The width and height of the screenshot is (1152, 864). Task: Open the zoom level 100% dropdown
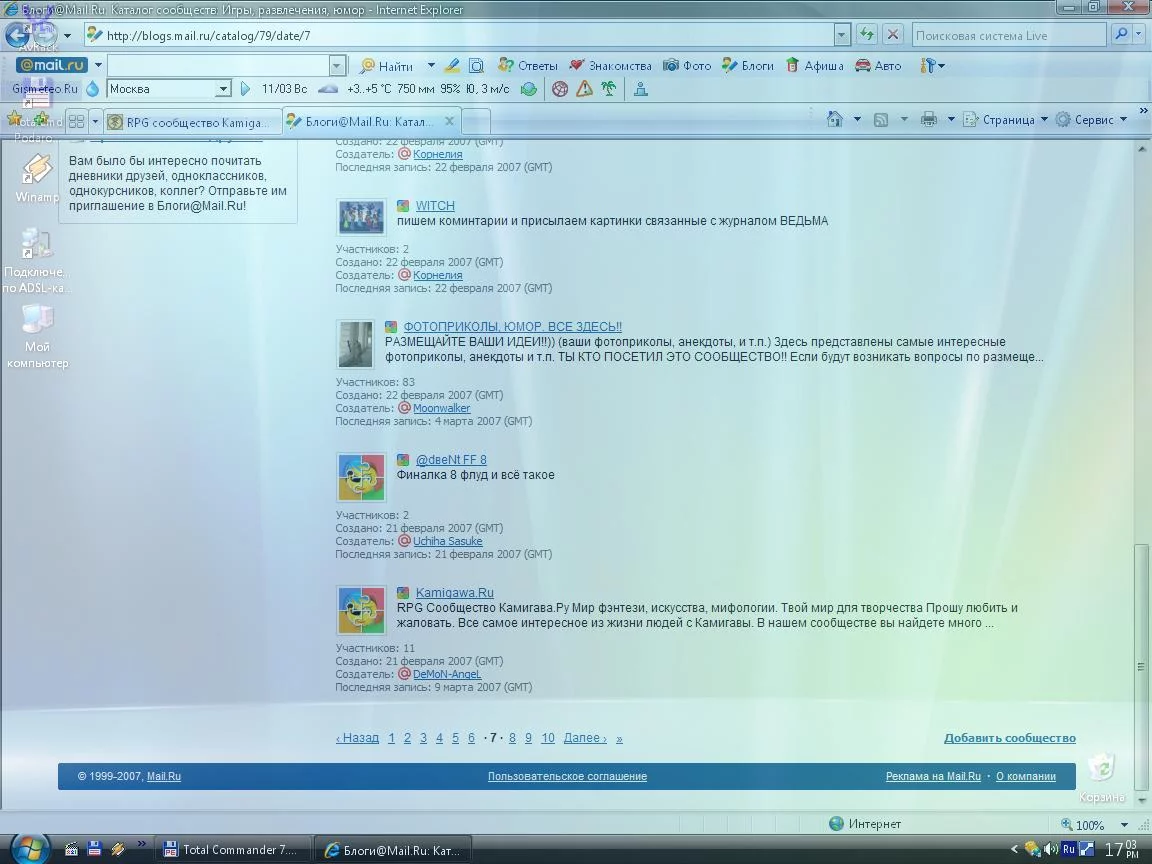(1124, 825)
